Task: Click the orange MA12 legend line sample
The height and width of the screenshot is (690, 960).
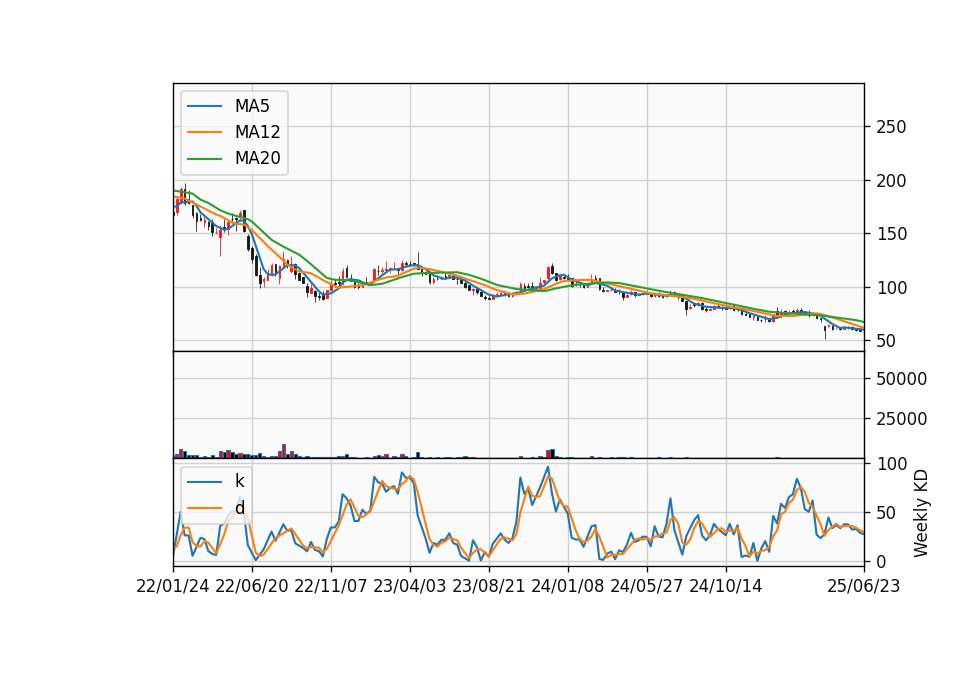Action: tap(204, 132)
